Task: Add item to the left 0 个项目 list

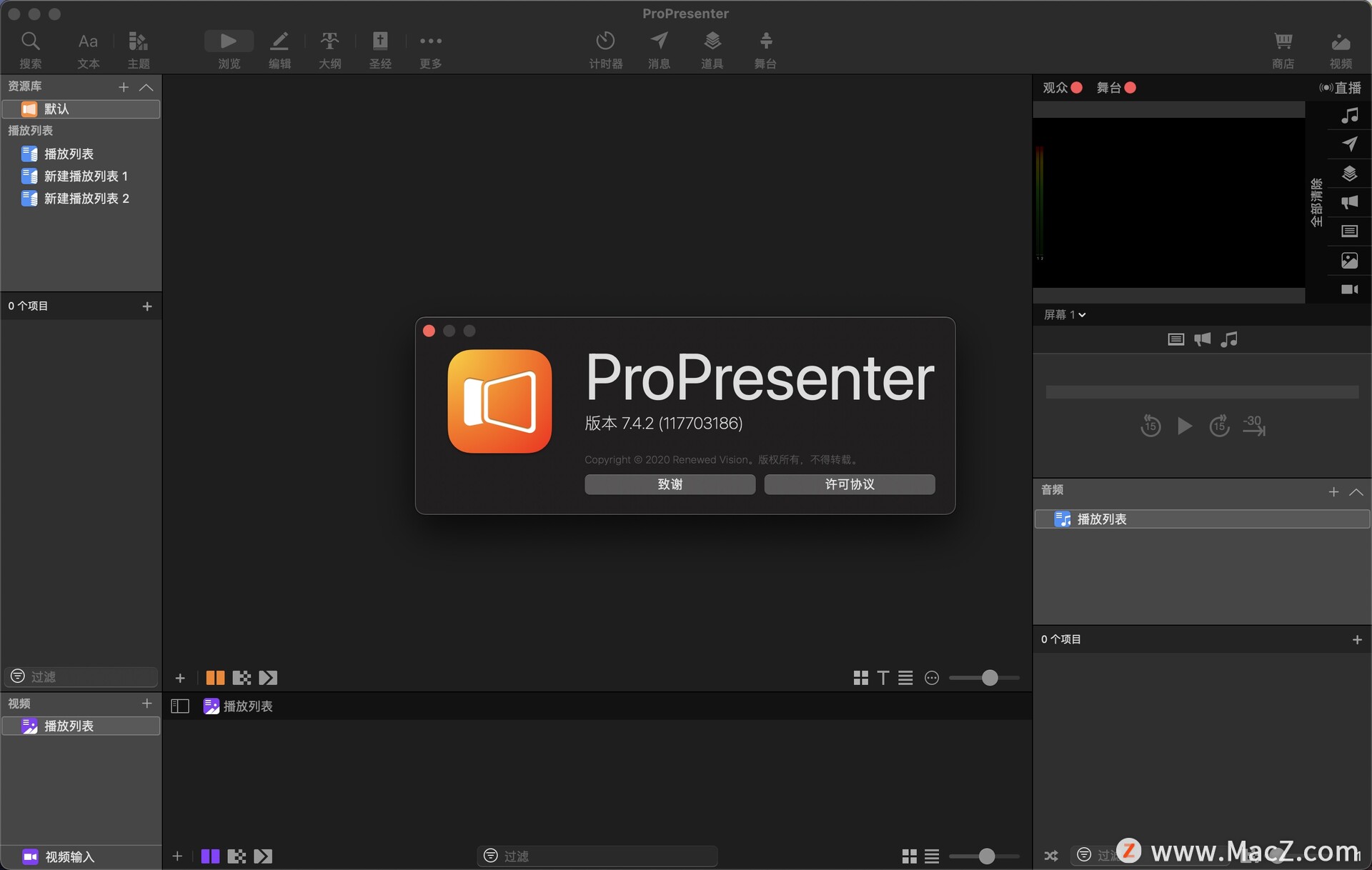Action: (x=147, y=306)
